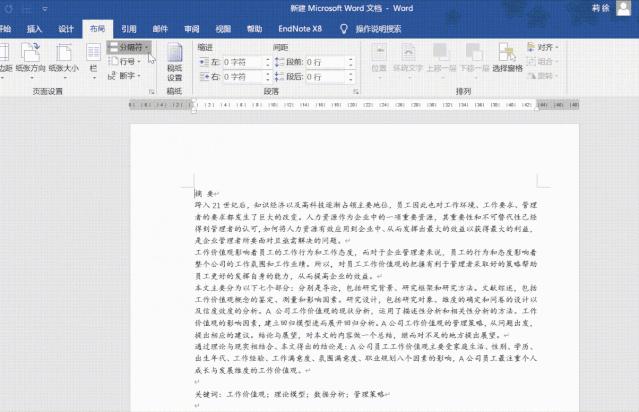The width and height of the screenshot is (639, 412).
Task: Click the line beginning 关键词：工作价值观
Action: [x=290, y=394]
